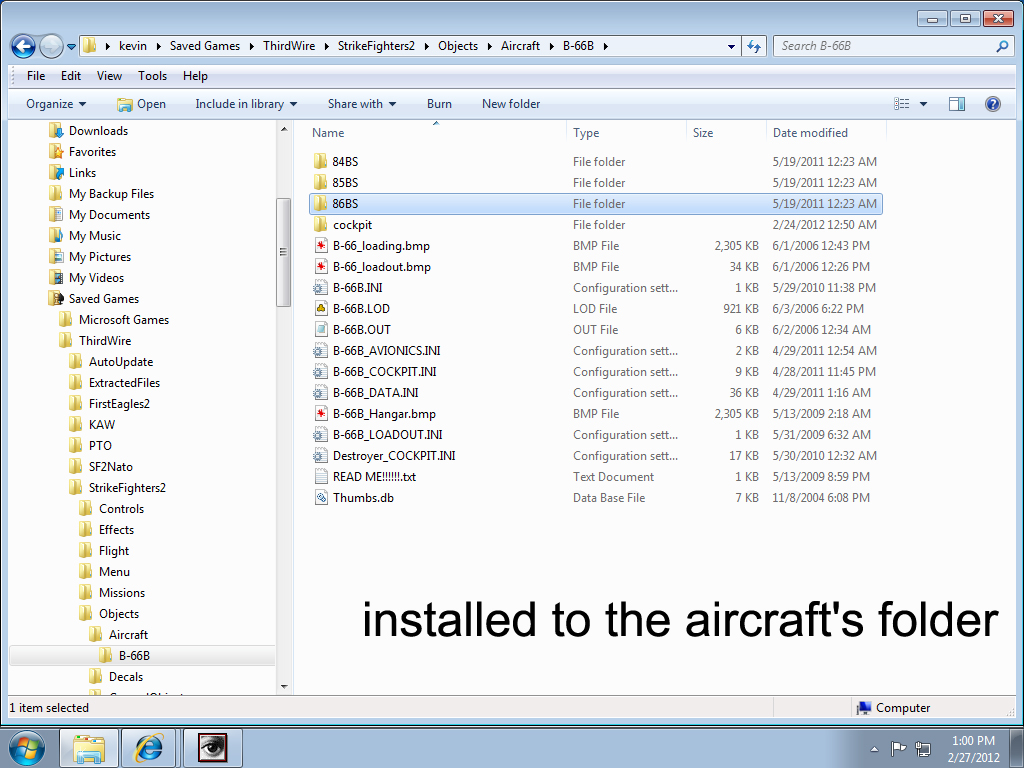Select Effects folder in the tree
1024x768 pixels.
pyautogui.click(x=116, y=530)
